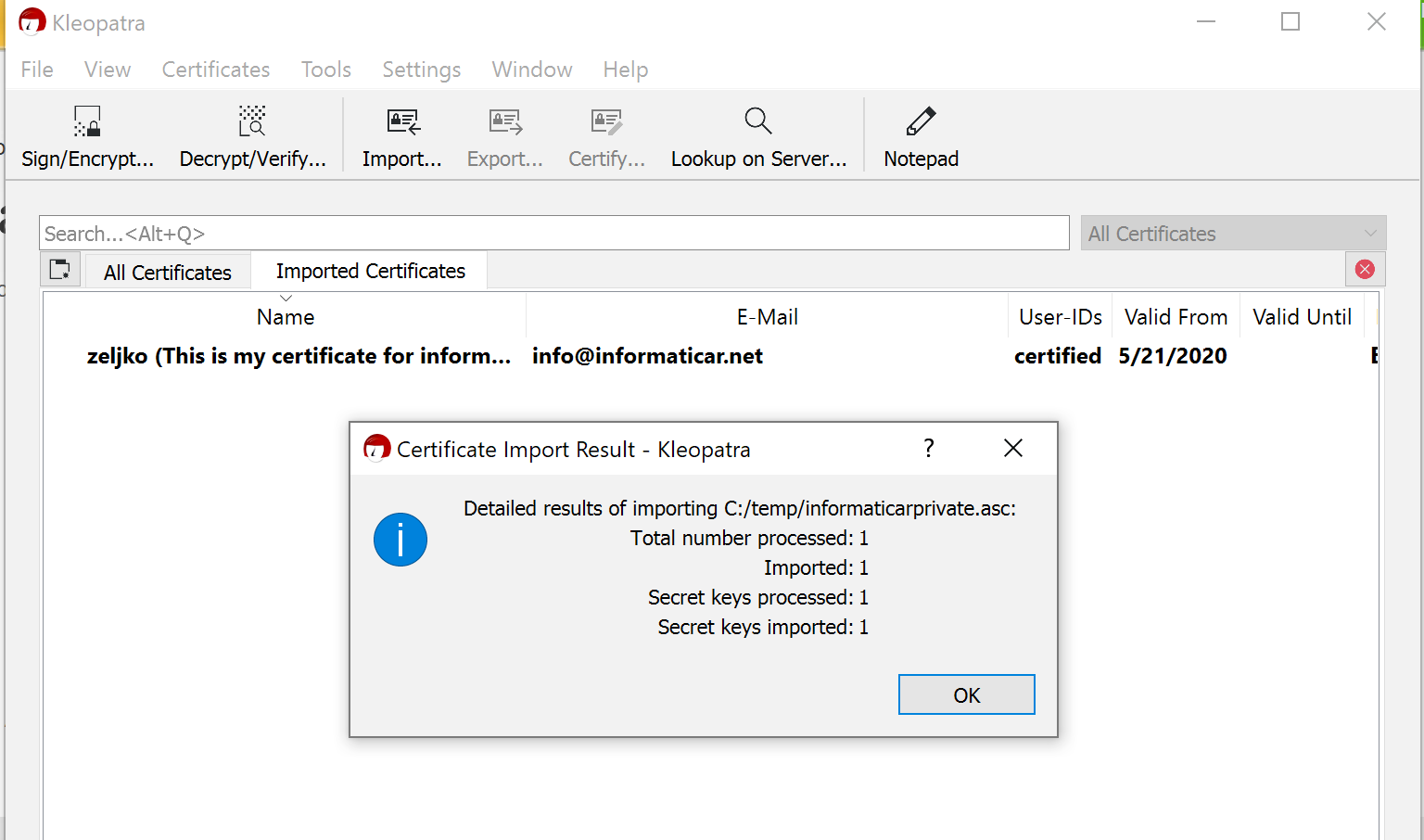Sort by the Valid Until column header
The height and width of the screenshot is (840, 1424).
click(x=1302, y=316)
